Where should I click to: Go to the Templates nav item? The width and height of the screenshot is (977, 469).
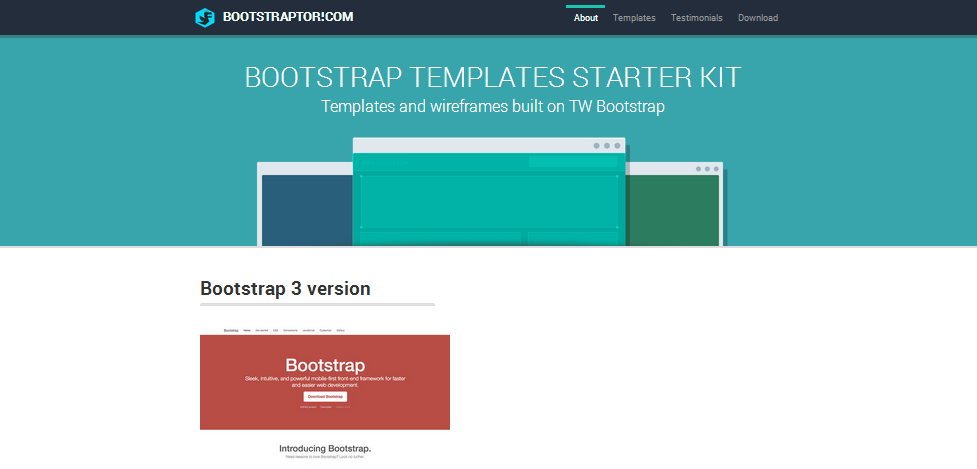634,18
